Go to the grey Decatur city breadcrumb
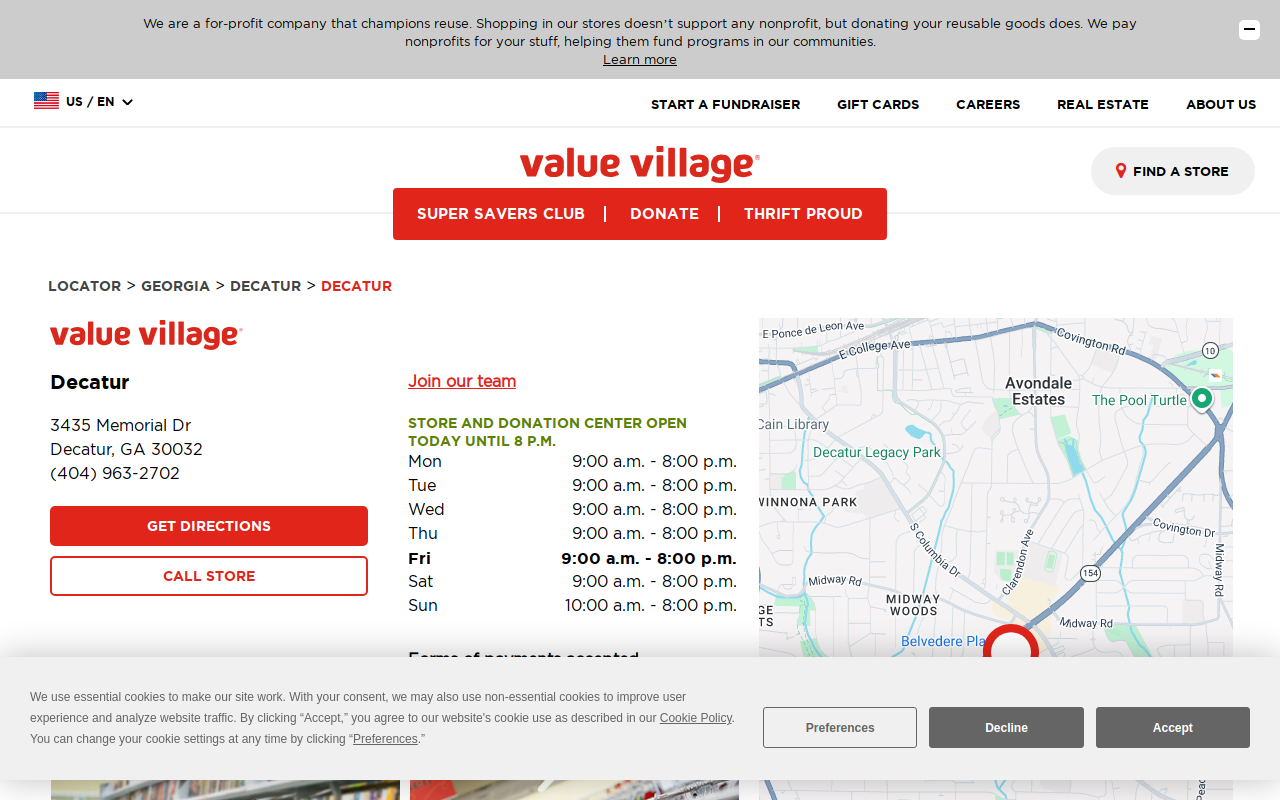 tap(265, 286)
